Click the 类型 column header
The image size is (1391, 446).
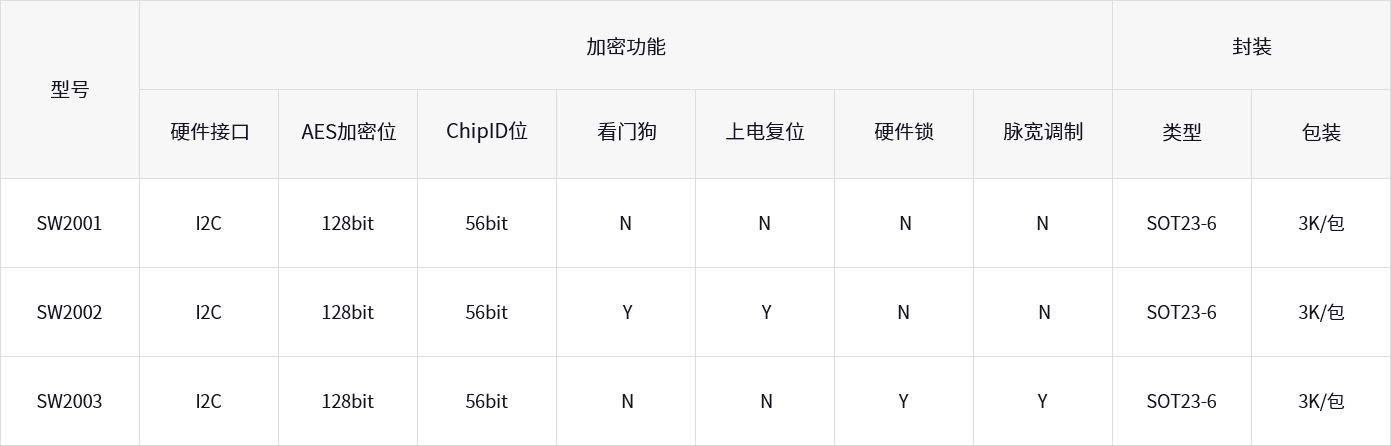(1182, 132)
